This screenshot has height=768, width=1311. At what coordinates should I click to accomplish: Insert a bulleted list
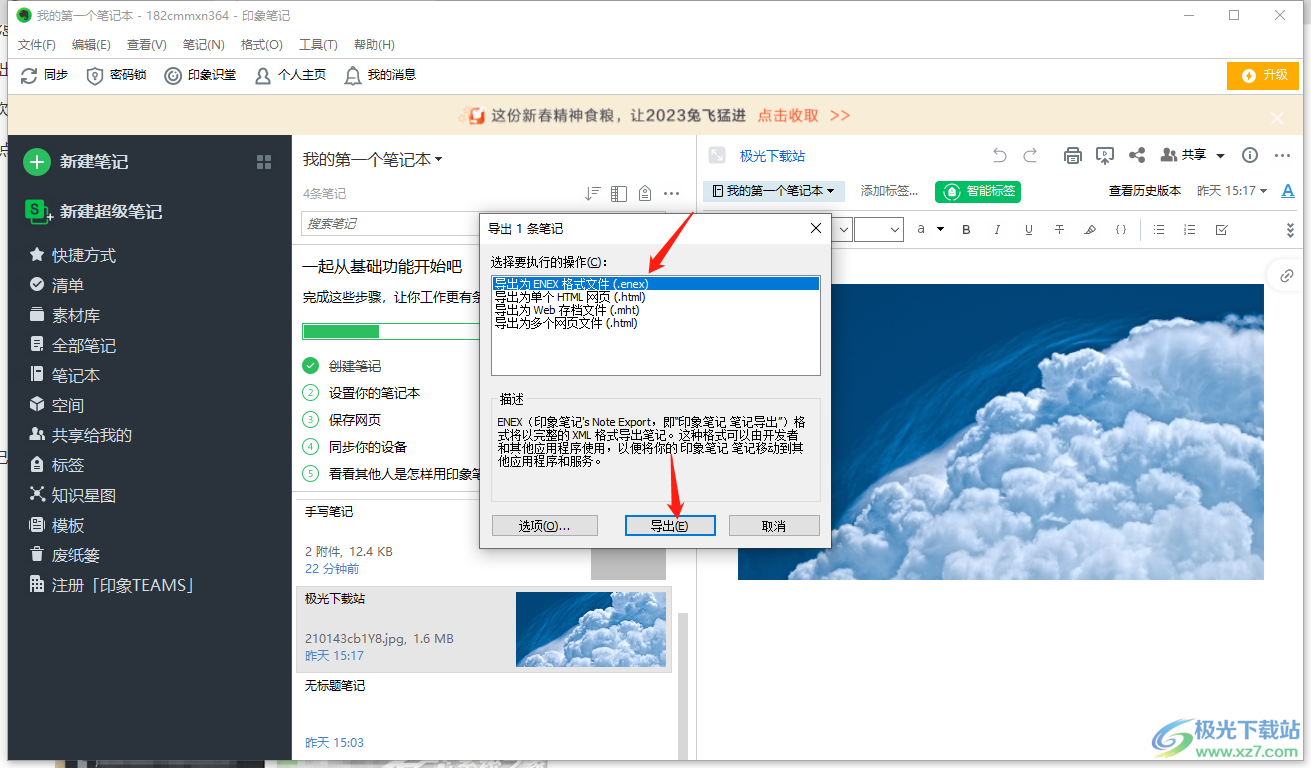pos(1159,230)
